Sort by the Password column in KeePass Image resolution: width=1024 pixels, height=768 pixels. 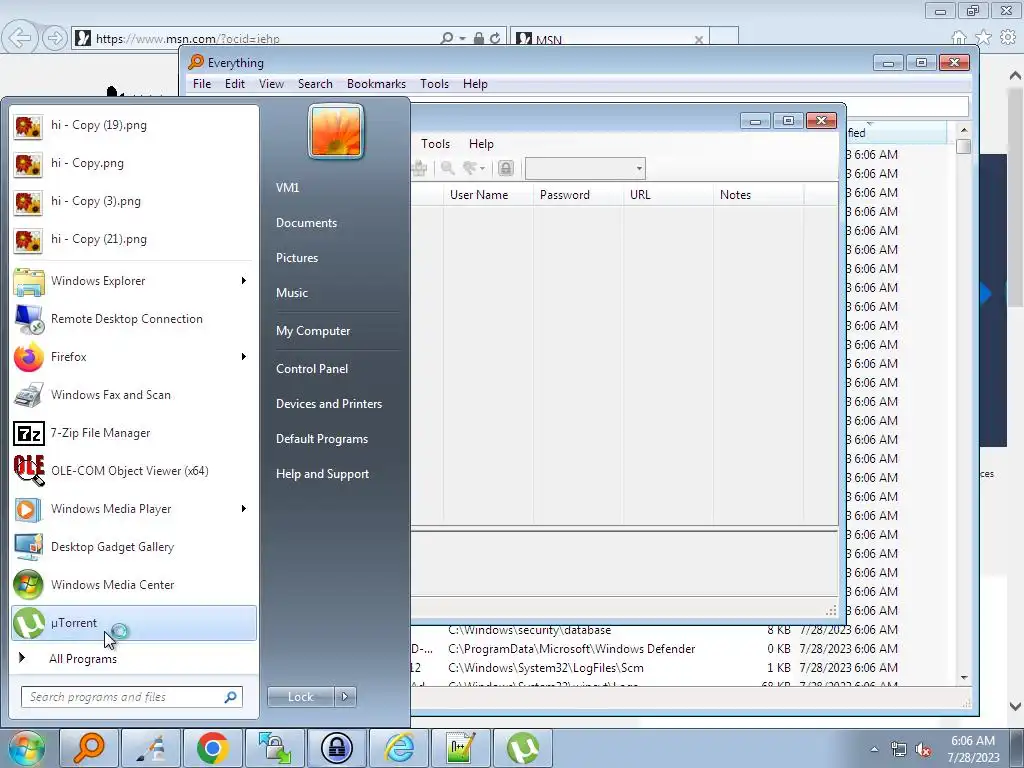point(578,195)
